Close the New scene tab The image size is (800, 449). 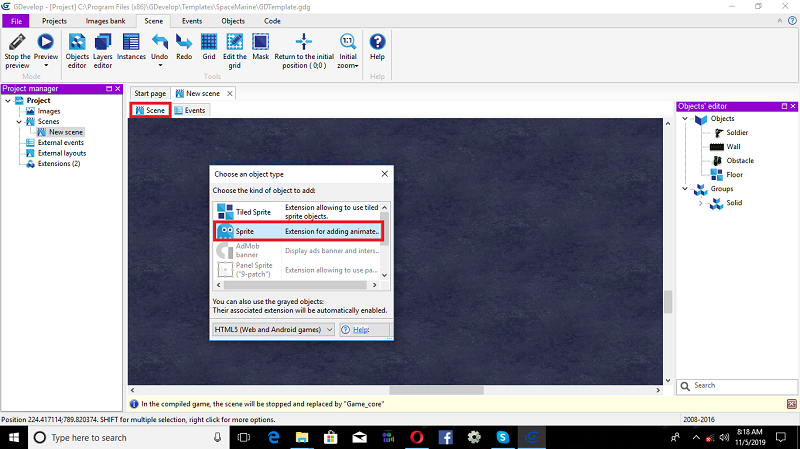point(230,93)
